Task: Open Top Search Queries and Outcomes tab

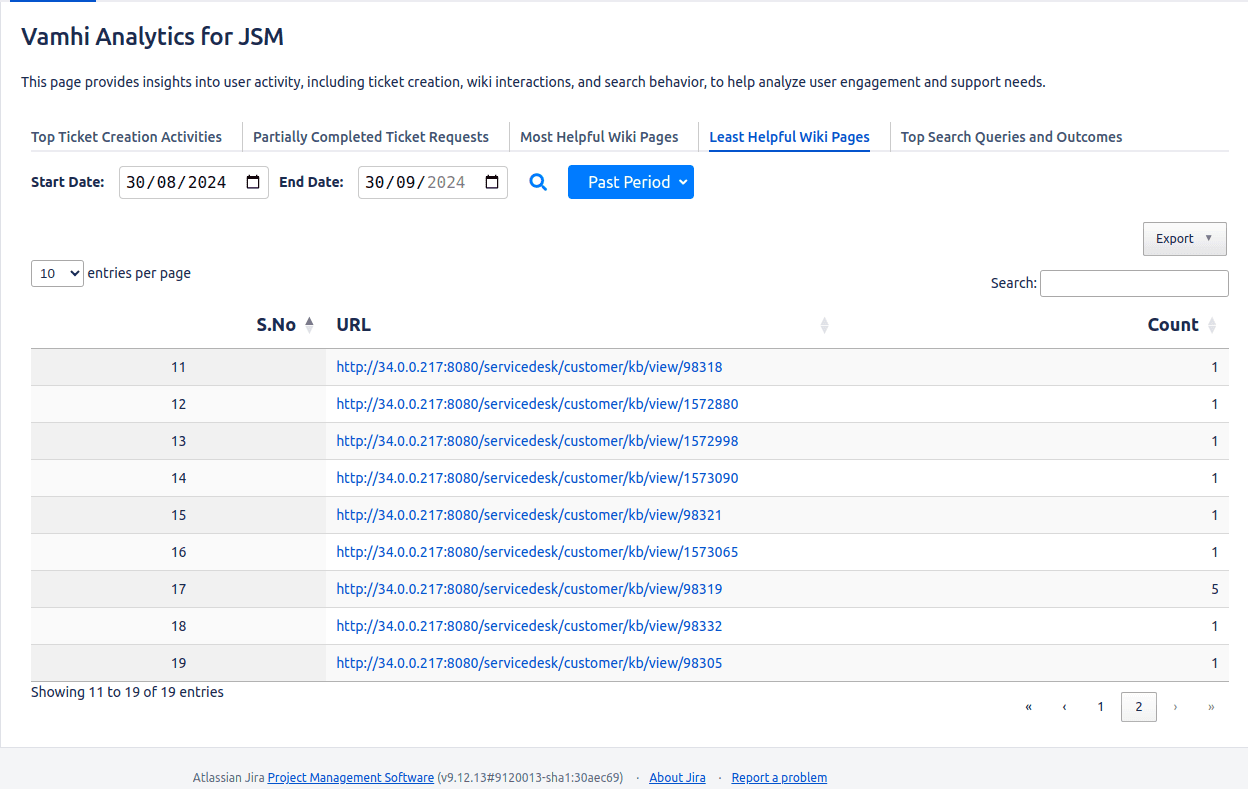Action: pos(1011,137)
